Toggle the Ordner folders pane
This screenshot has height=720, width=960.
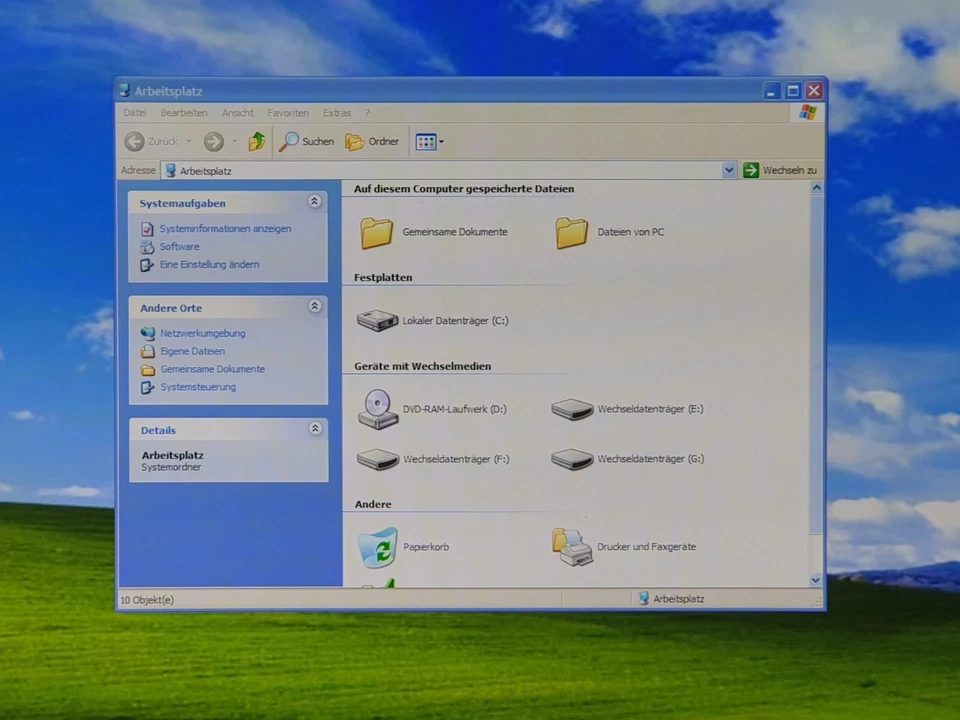pyautogui.click(x=372, y=141)
